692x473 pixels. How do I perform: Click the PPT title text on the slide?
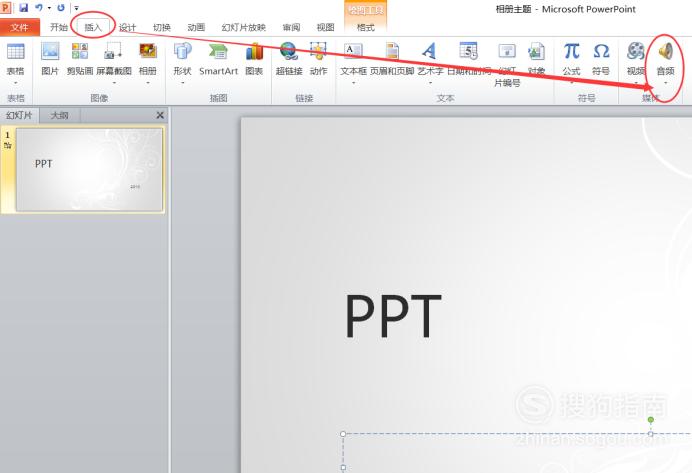click(x=392, y=316)
